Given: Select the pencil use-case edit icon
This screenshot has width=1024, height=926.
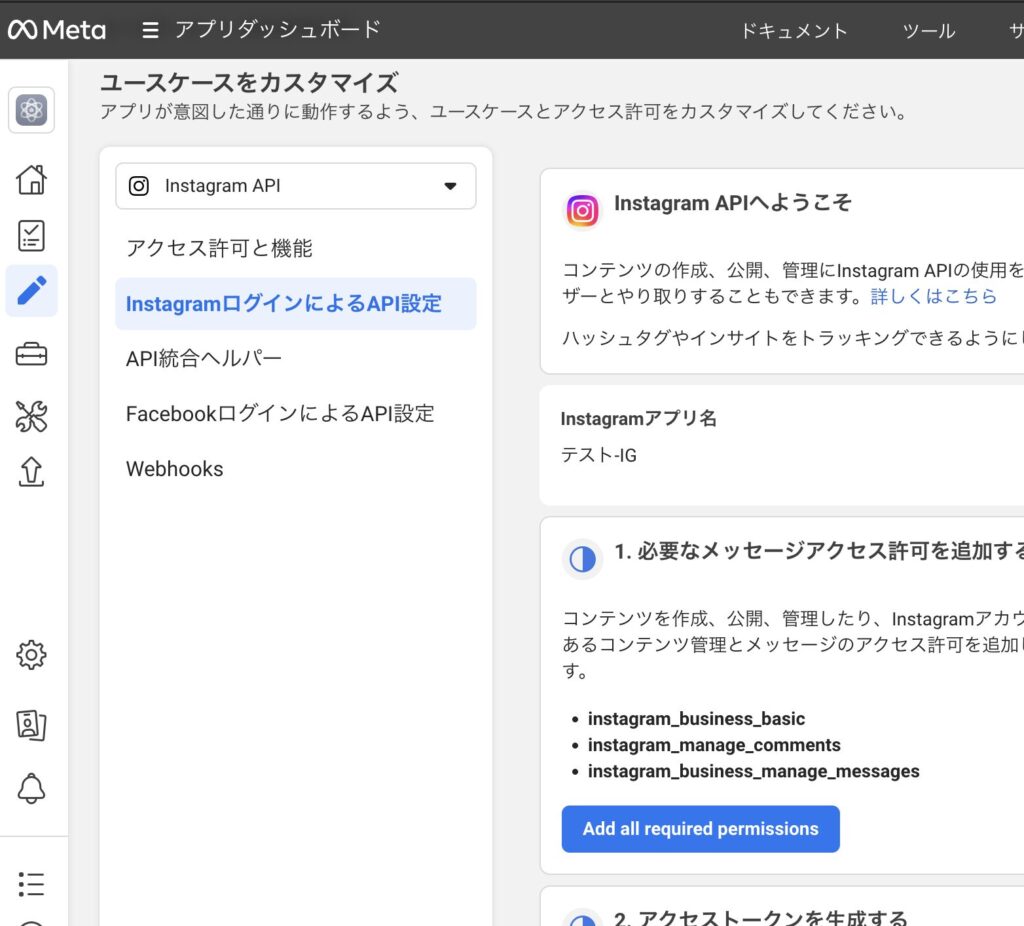Looking at the screenshot, I should 32,291.
